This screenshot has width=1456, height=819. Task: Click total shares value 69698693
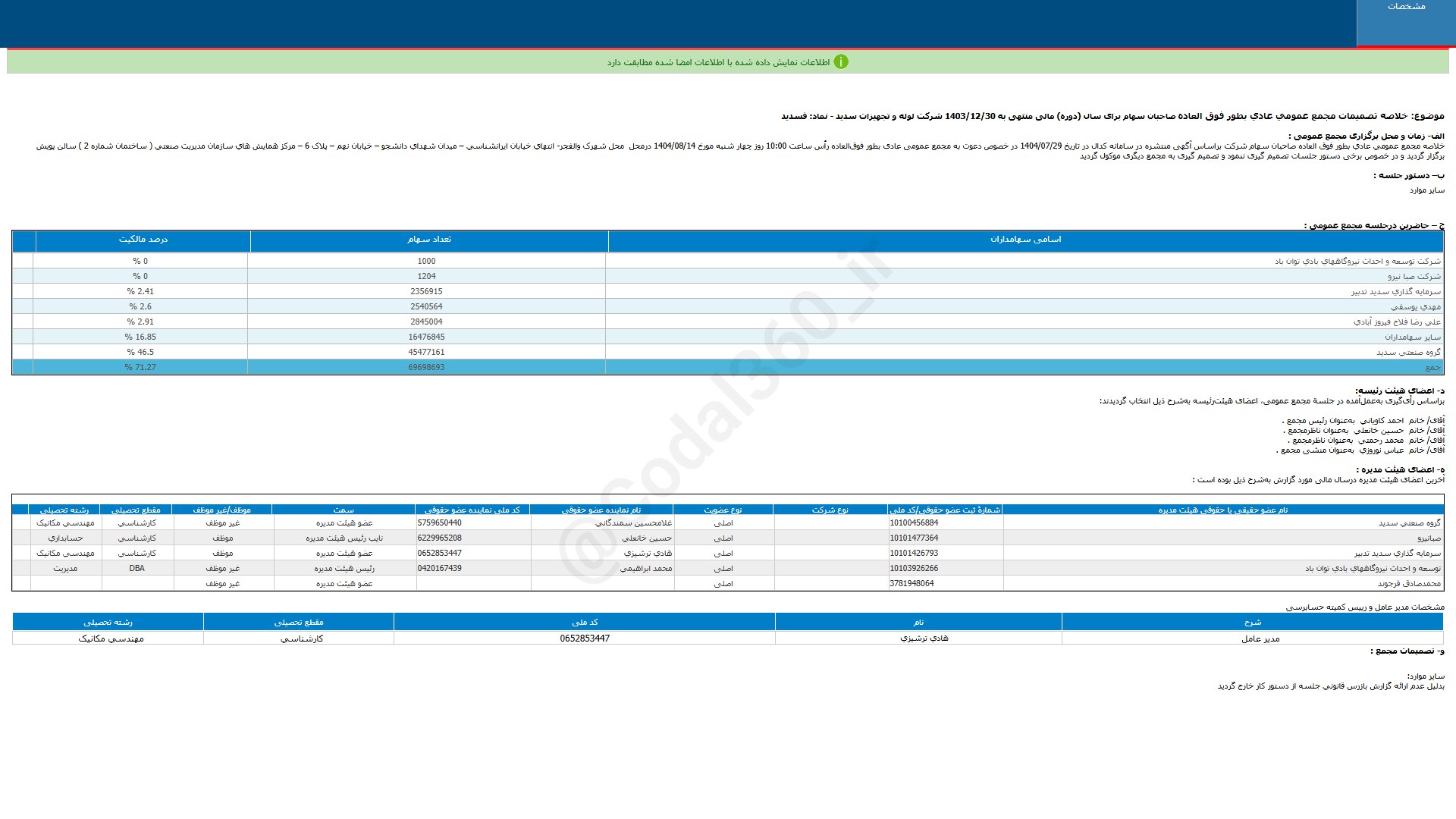tap(426, 368)
